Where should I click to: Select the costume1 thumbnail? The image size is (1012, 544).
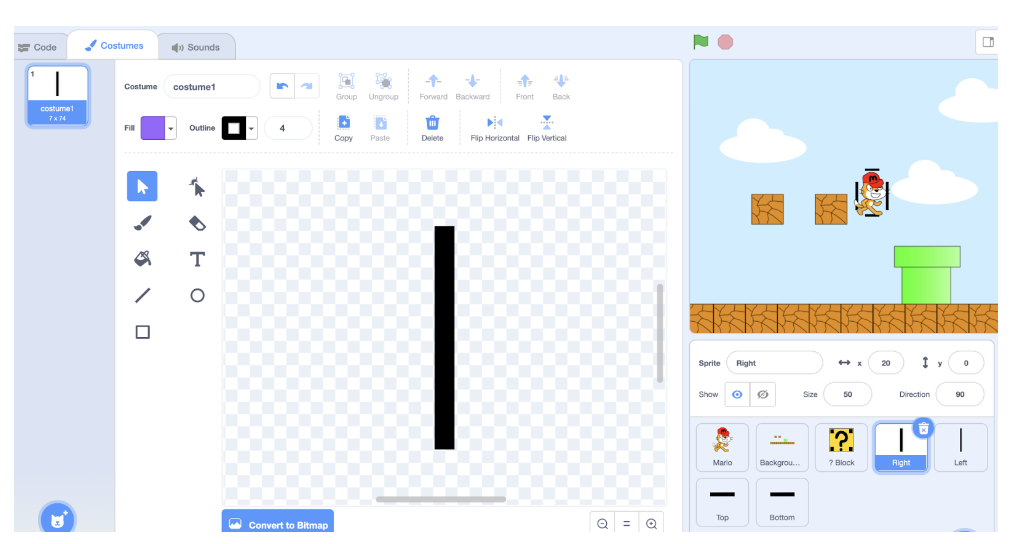57,96
